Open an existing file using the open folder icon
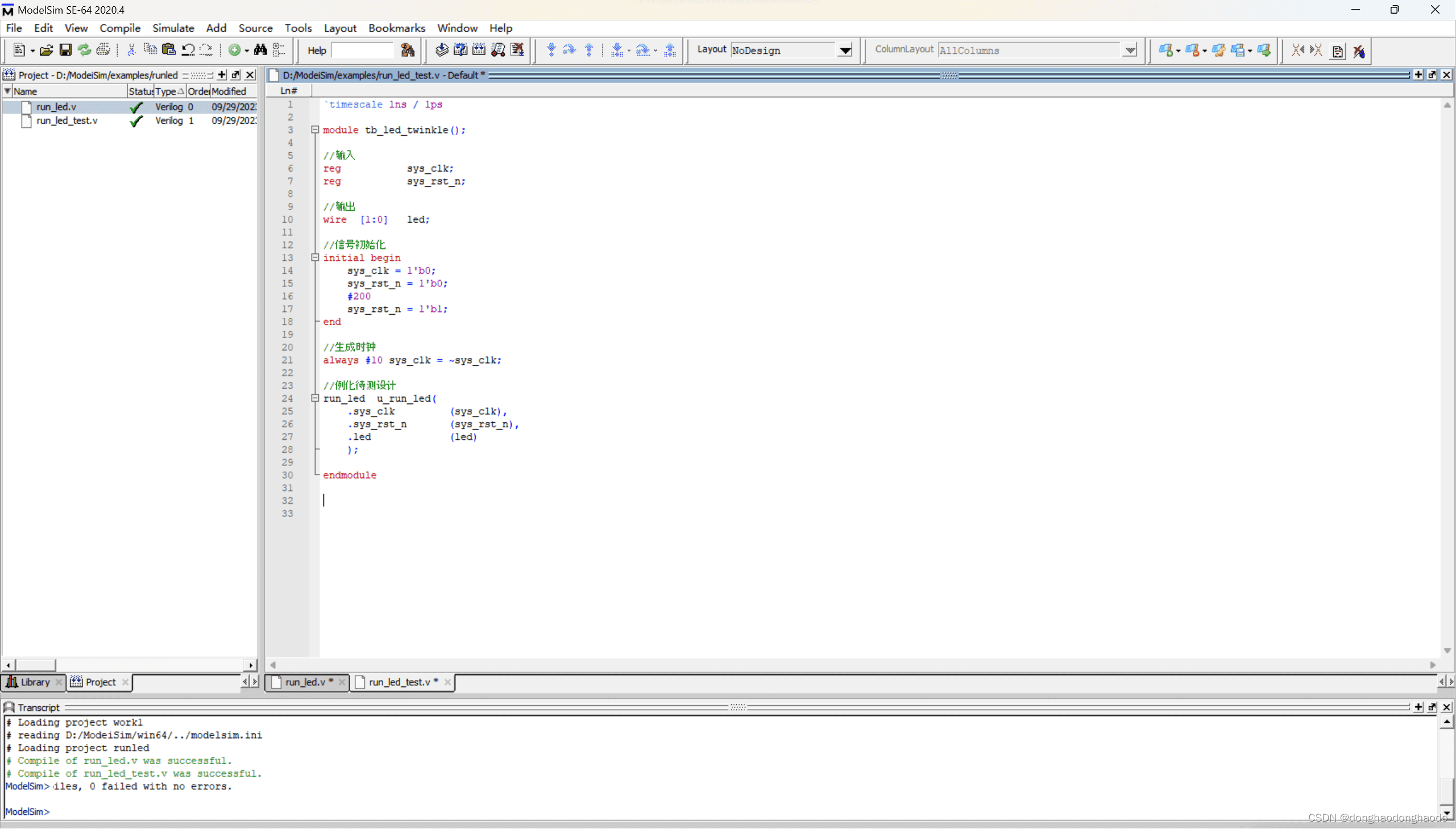The height and width of the screenshot is (829, 1456). point(46,50)
